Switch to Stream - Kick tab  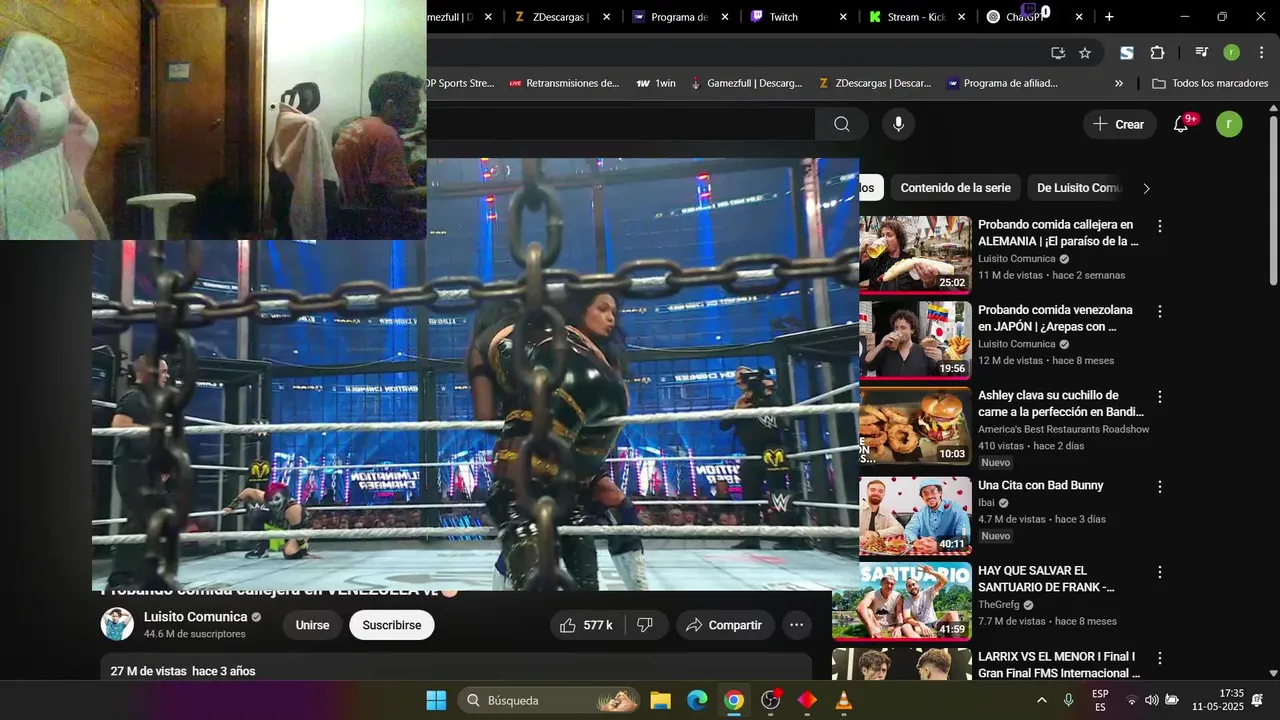pyautogui.click(x=917, y=16)
